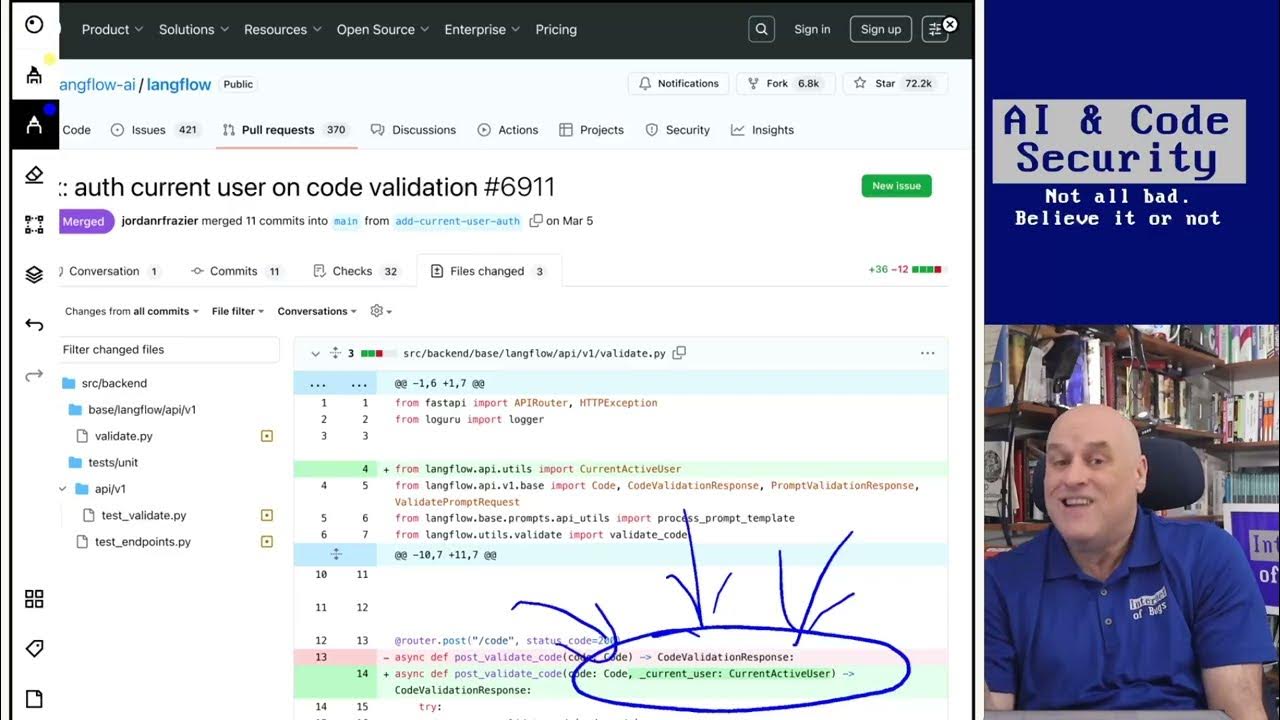
Task: Collapse the validate.py diff with the chevron
Action: tap(315, 353)
